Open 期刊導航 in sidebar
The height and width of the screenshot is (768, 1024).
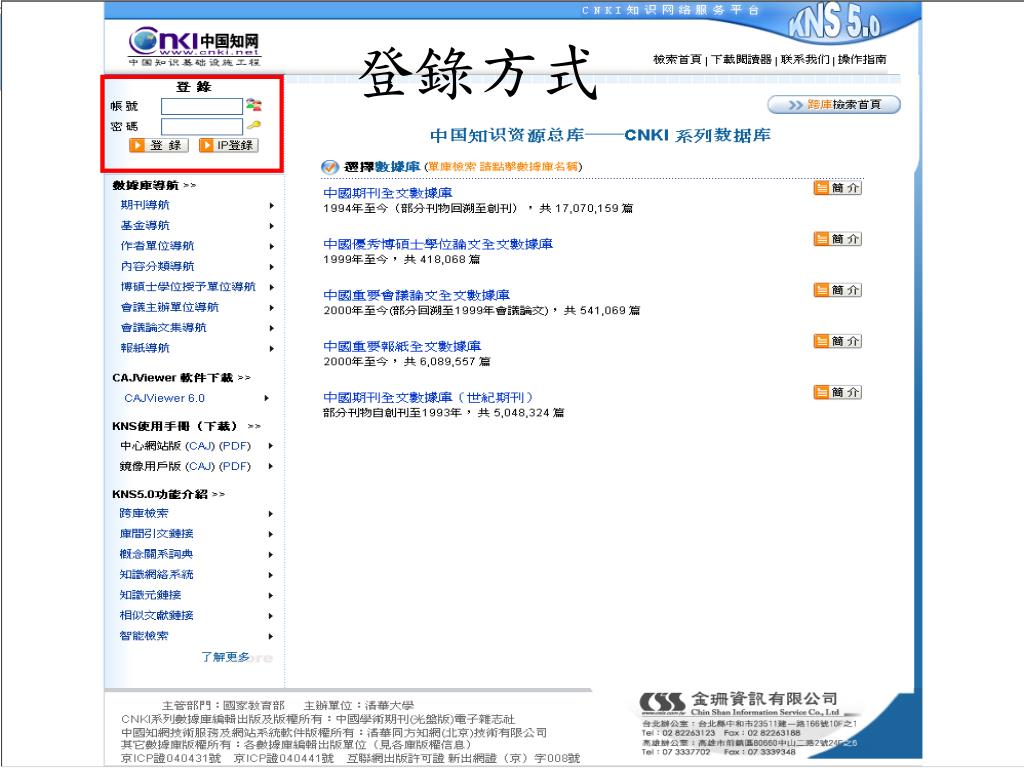pyautogui.click(x=145, y=205)
